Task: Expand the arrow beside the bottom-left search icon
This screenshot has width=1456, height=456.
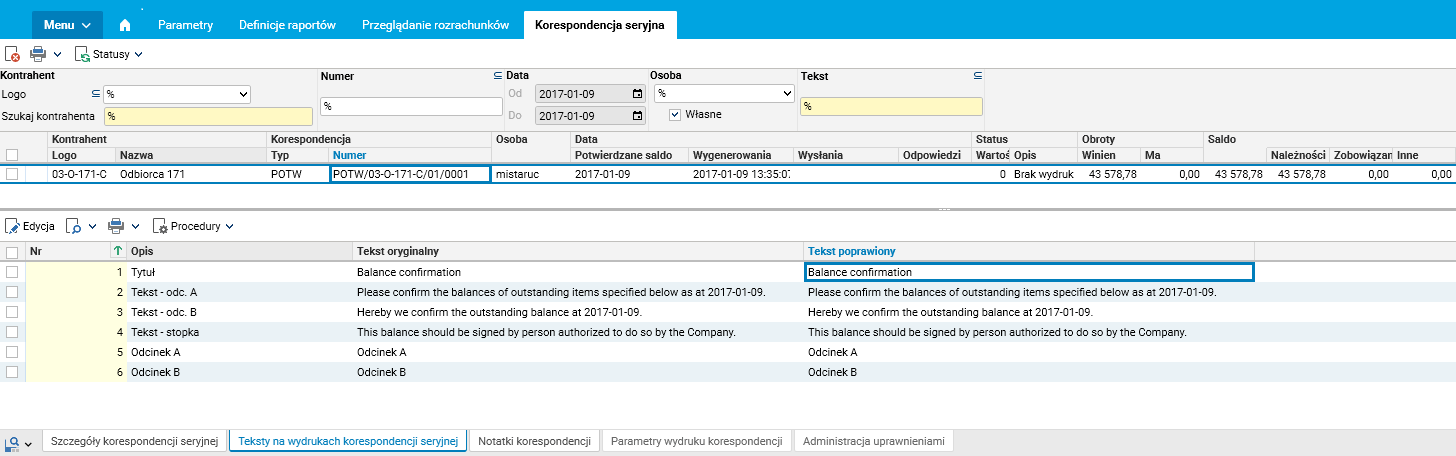Action: (29, 443)
